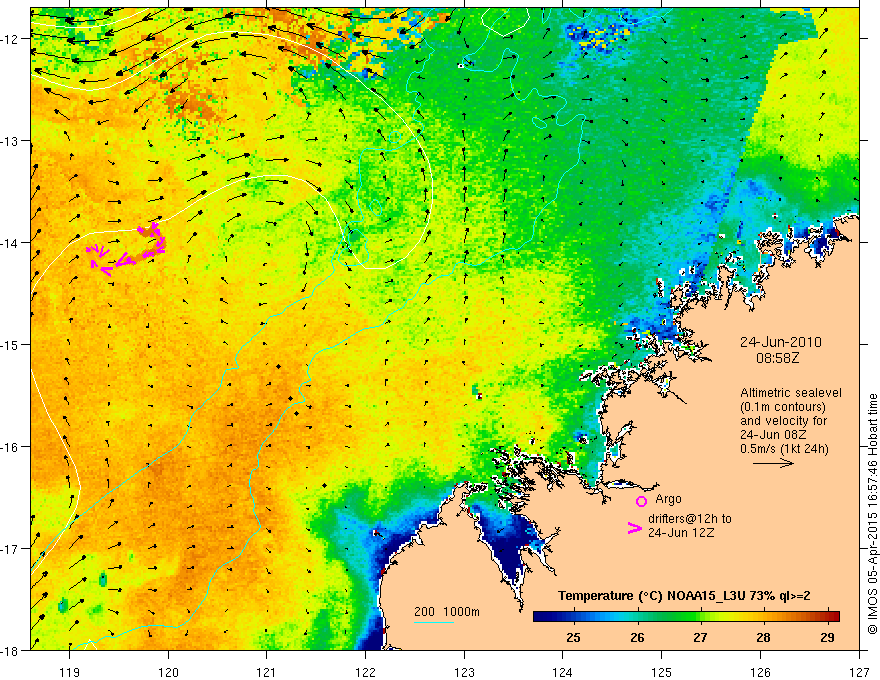
Task: Click the color bar label 27
Action: pyautogui.click(x=700, y=637)
